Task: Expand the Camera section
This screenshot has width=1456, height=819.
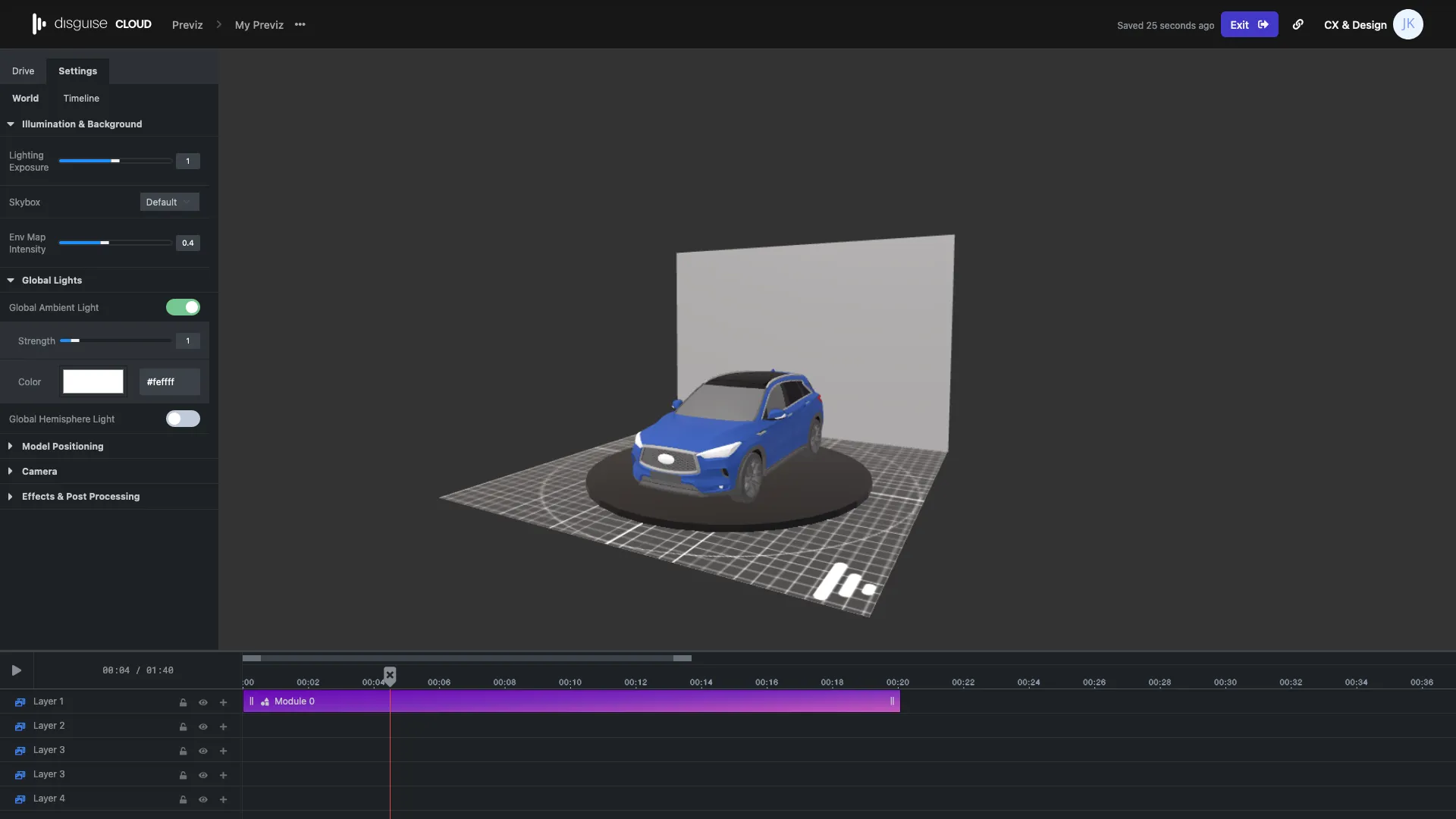Action: [x=38, y=471]
